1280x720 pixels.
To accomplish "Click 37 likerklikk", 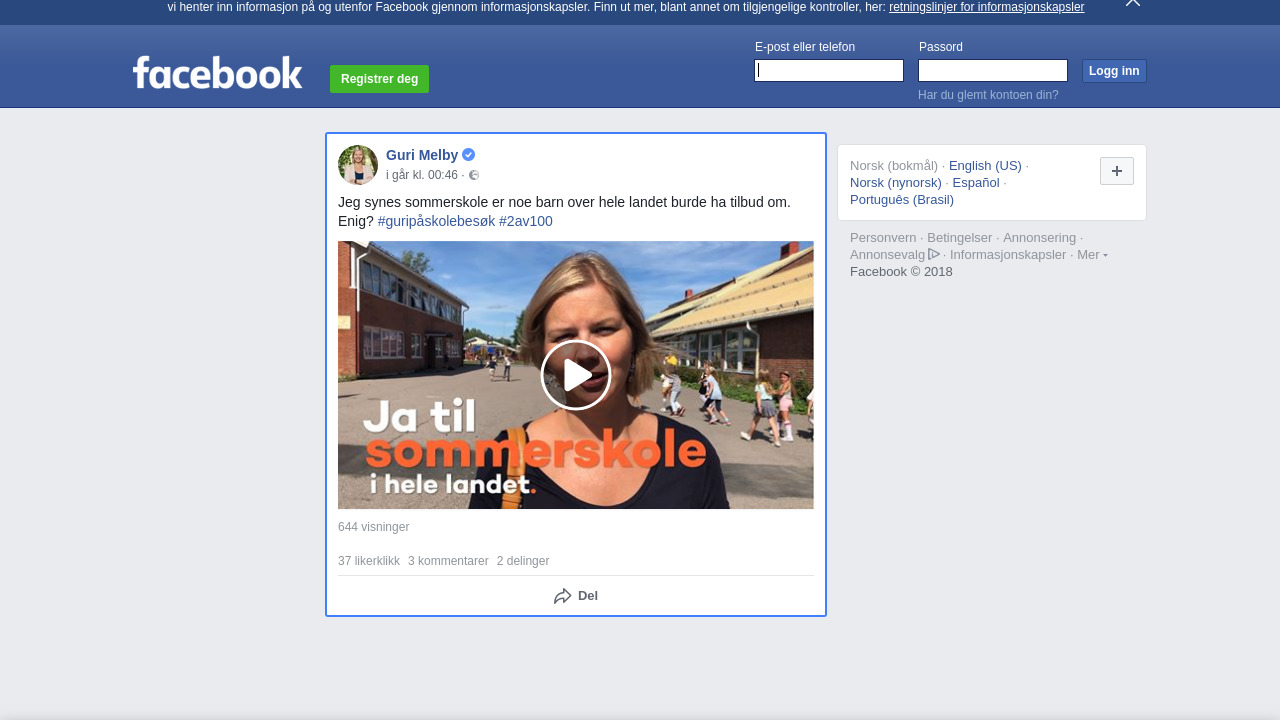I will coord(369,561).
